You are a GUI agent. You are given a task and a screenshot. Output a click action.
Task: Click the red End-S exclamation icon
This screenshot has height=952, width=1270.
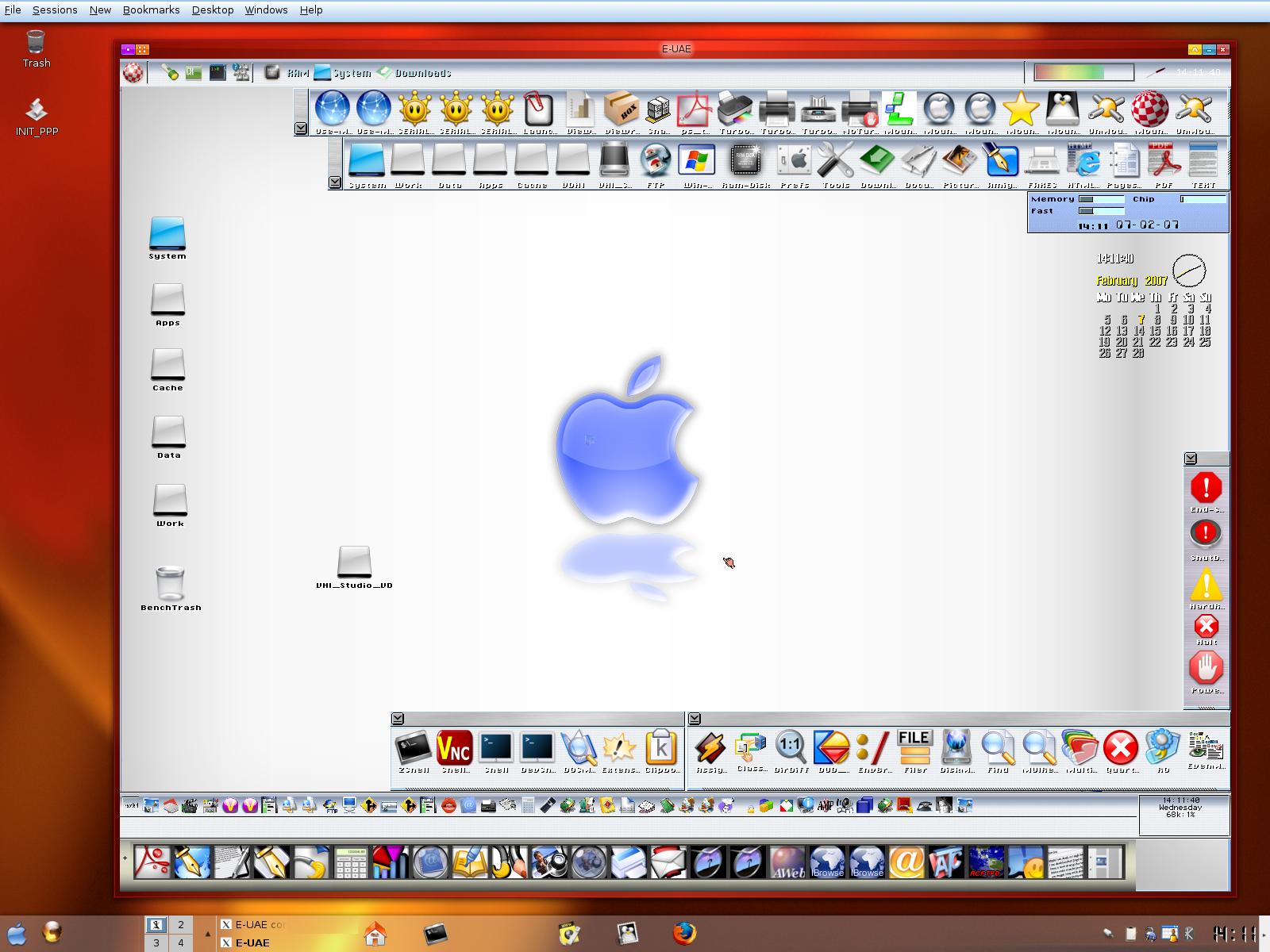[1206, 491]
